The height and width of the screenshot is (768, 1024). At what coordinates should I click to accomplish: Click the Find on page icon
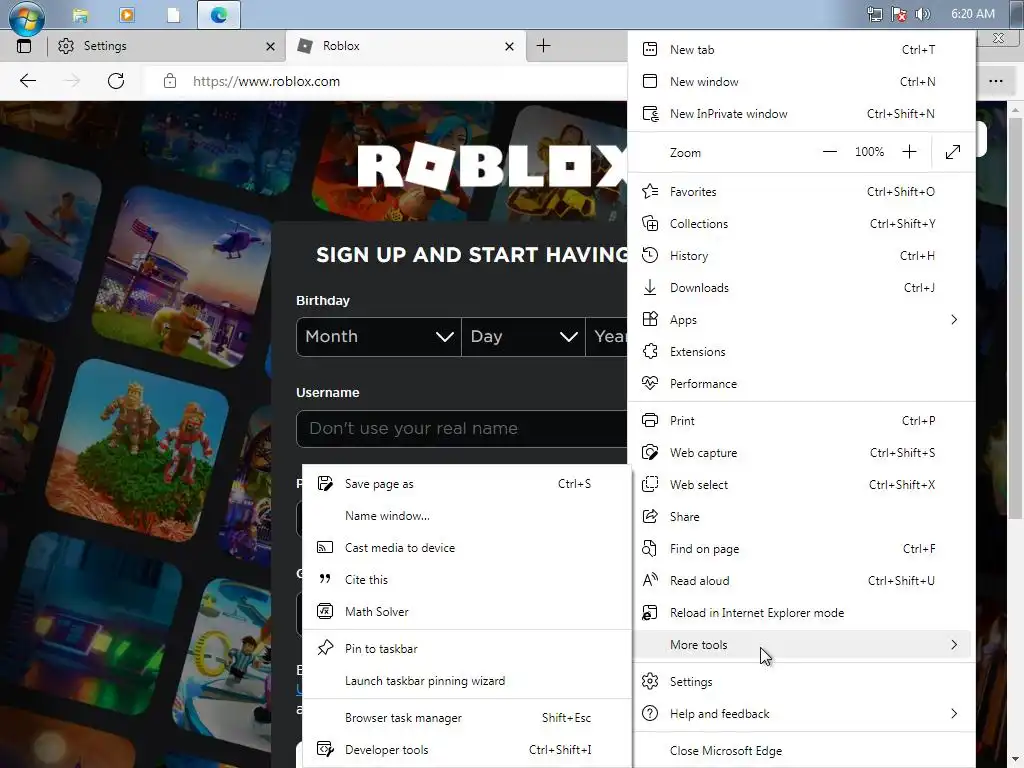tap(650, 549)
